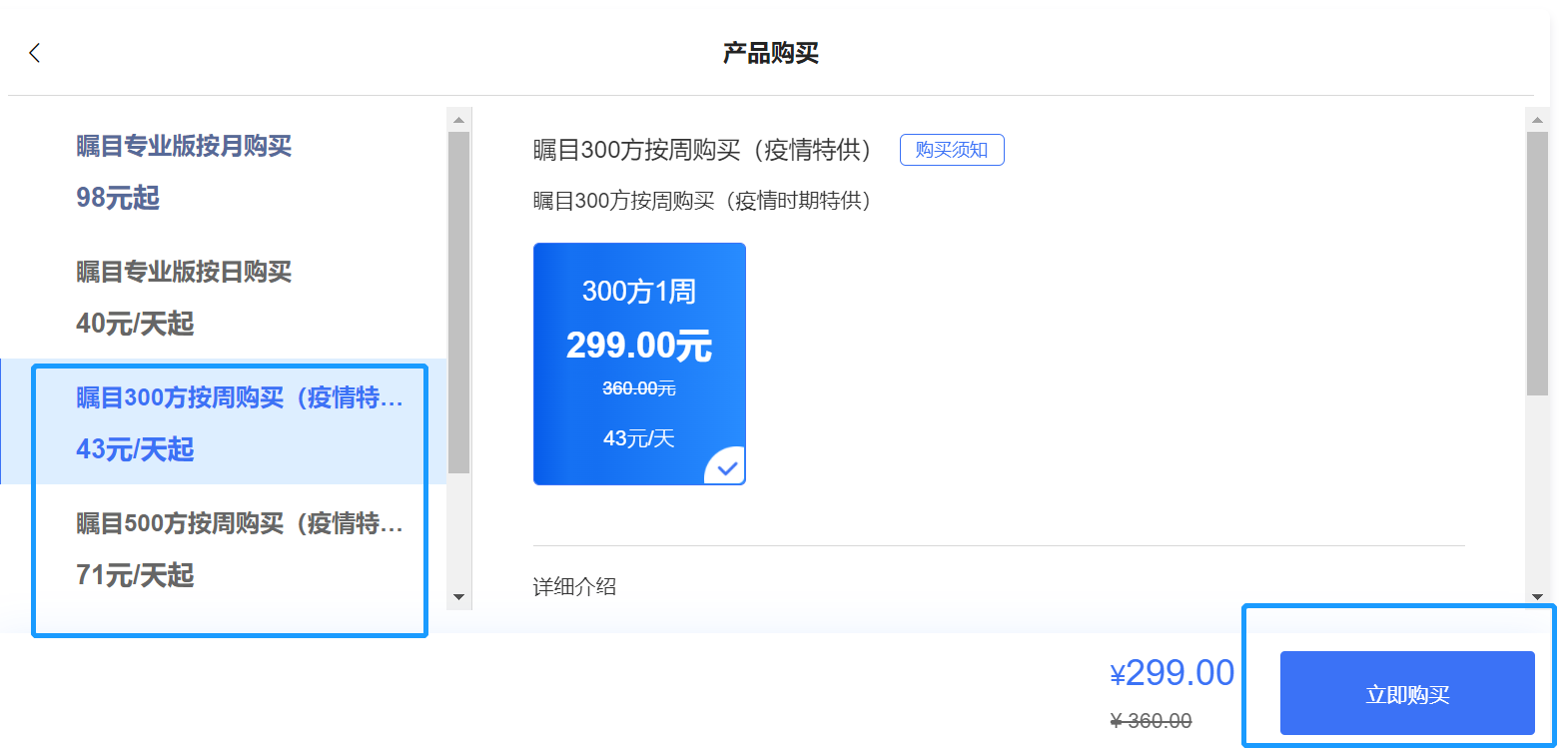
Task: Click detail panel scrollbar down arrow
Action: [1538, 596]
